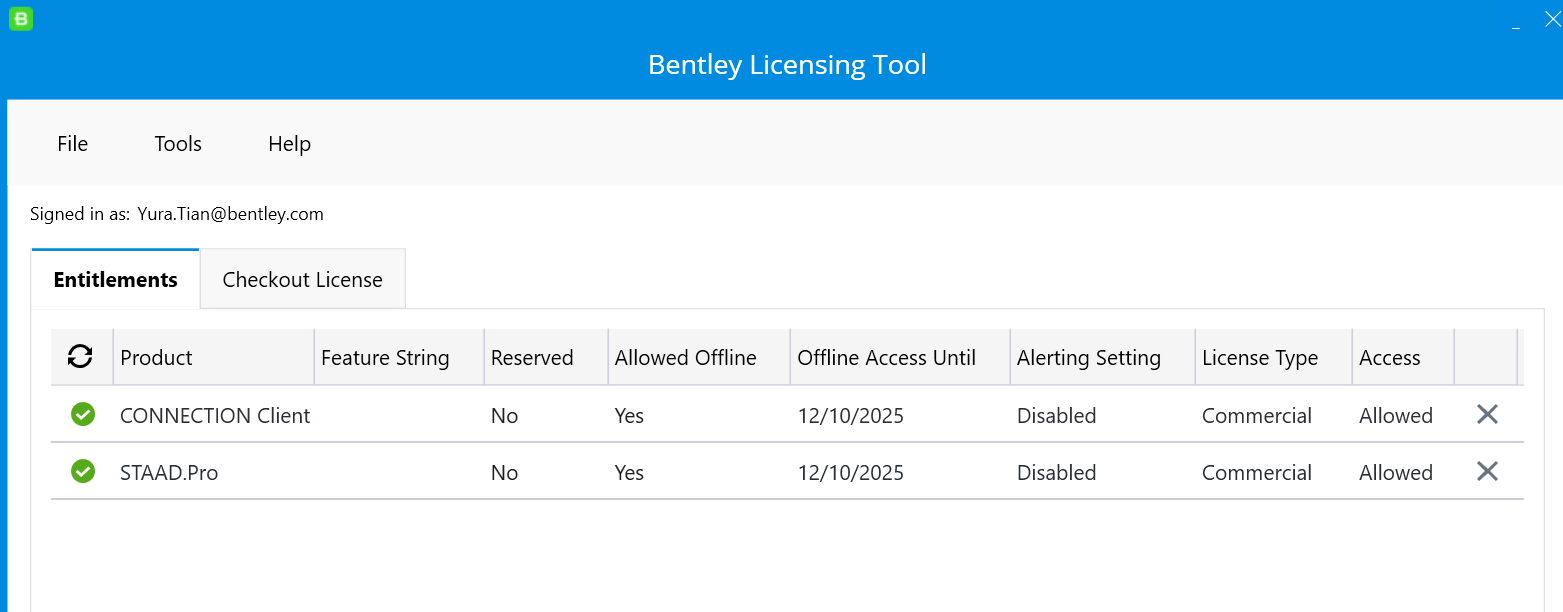
Task: Open the Tools menu
Action: 178,144
